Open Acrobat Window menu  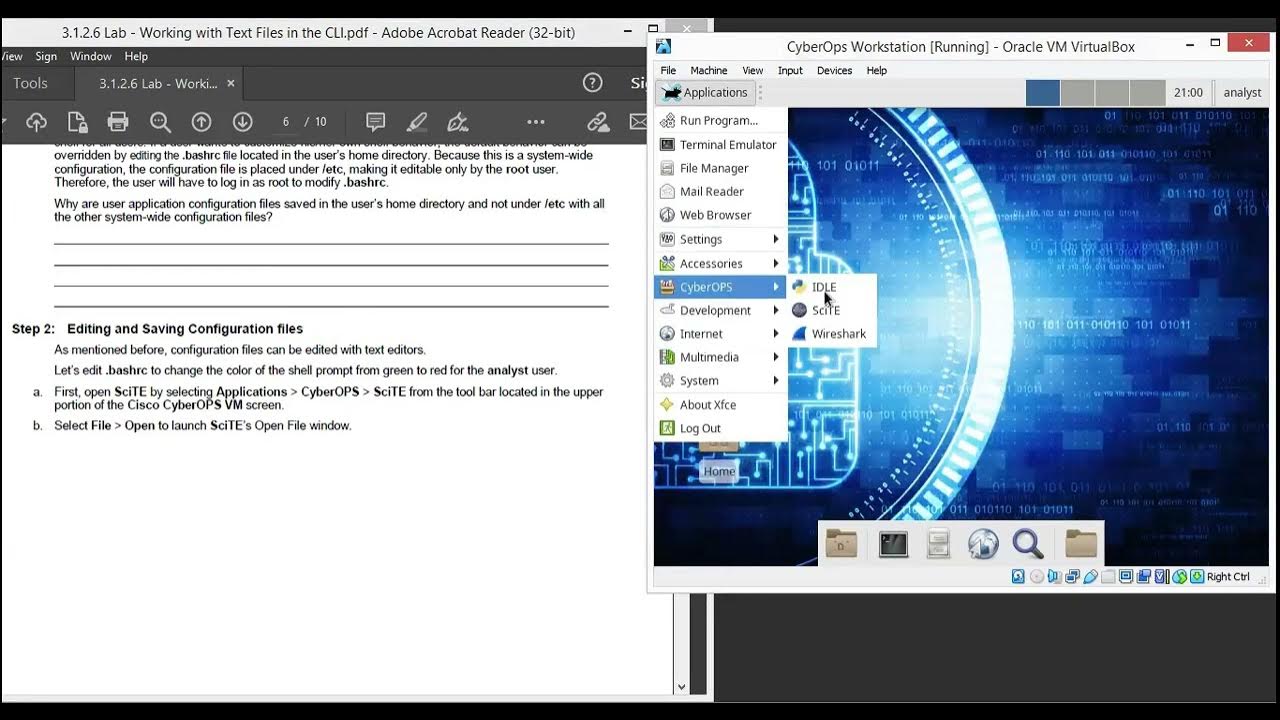pyautogui.click(x=91, y=57)
